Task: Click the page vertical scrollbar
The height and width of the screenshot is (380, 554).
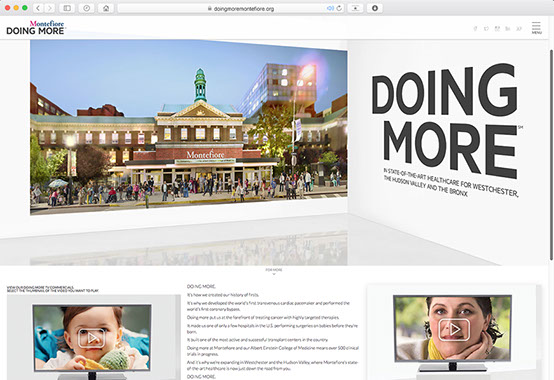Action: coord(551,155)
